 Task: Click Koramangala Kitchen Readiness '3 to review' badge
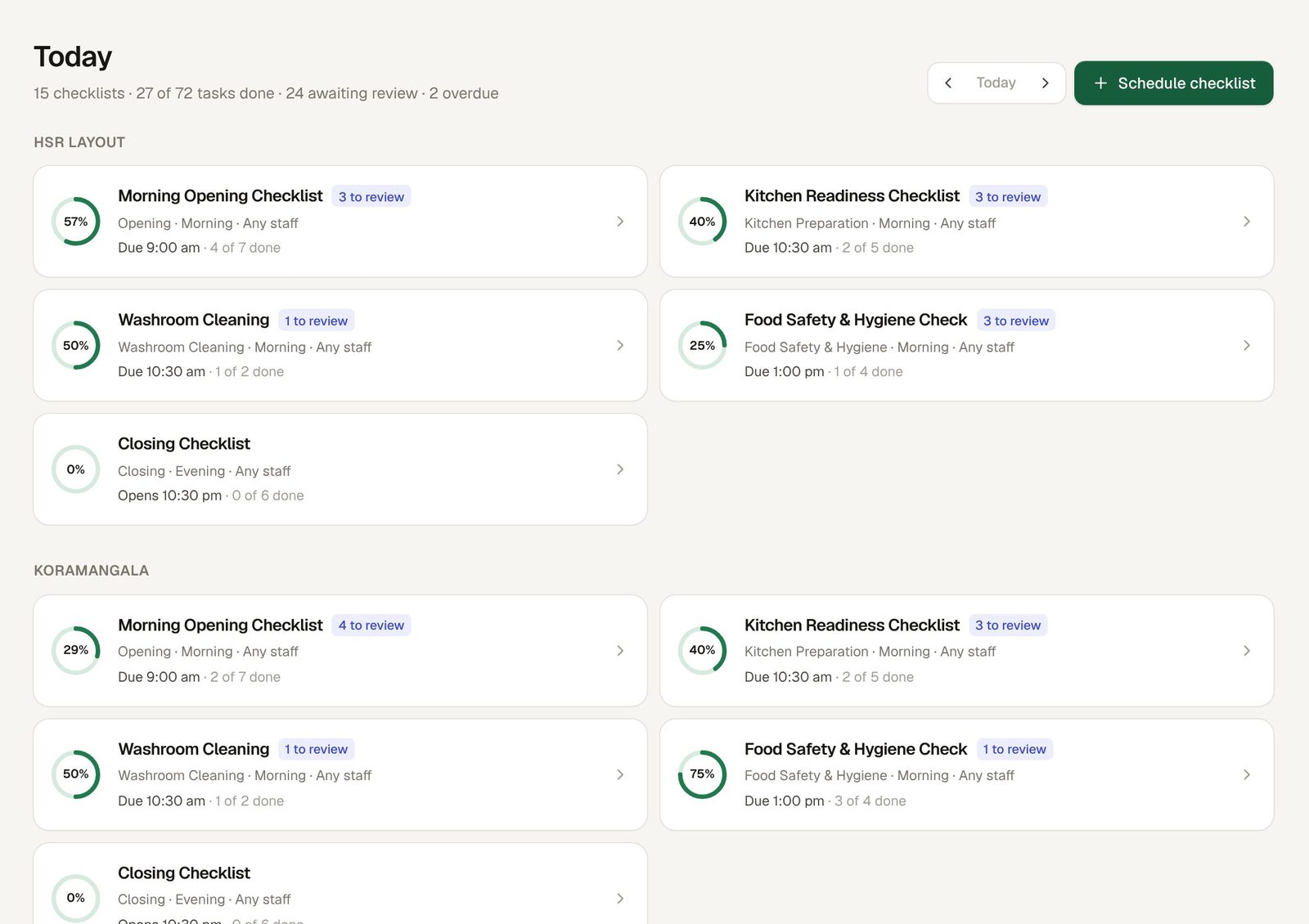1008,626
